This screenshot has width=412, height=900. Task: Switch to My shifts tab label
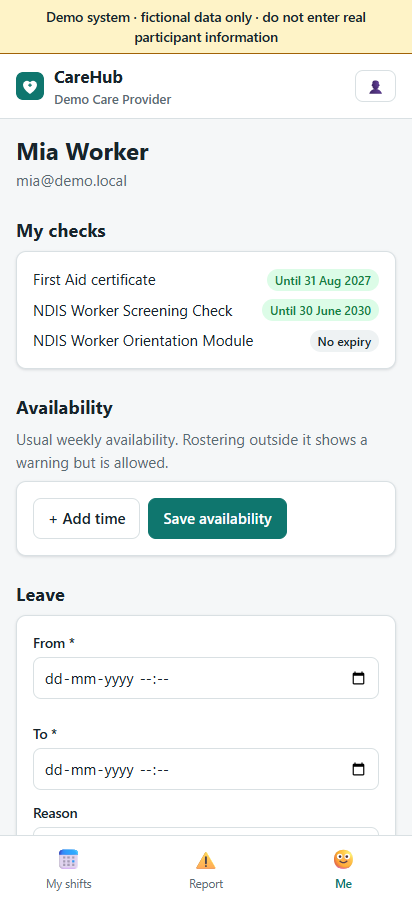[68, 884]
